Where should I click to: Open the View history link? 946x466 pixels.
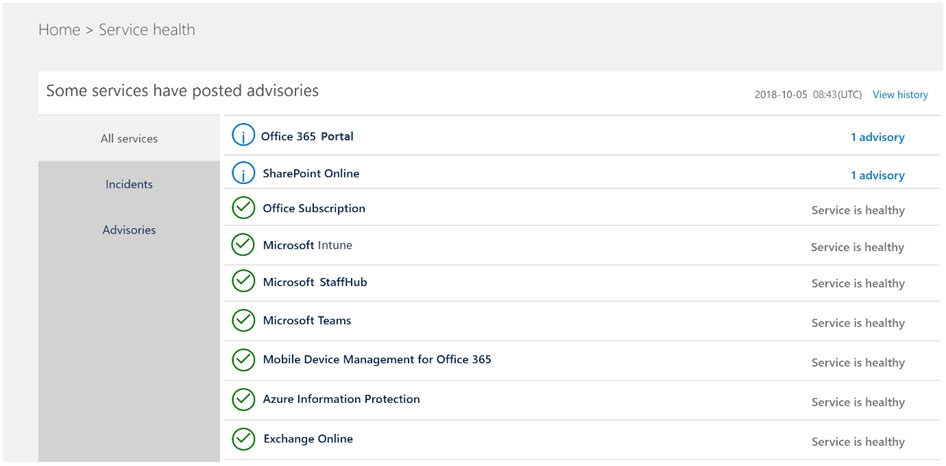point(900,95)
